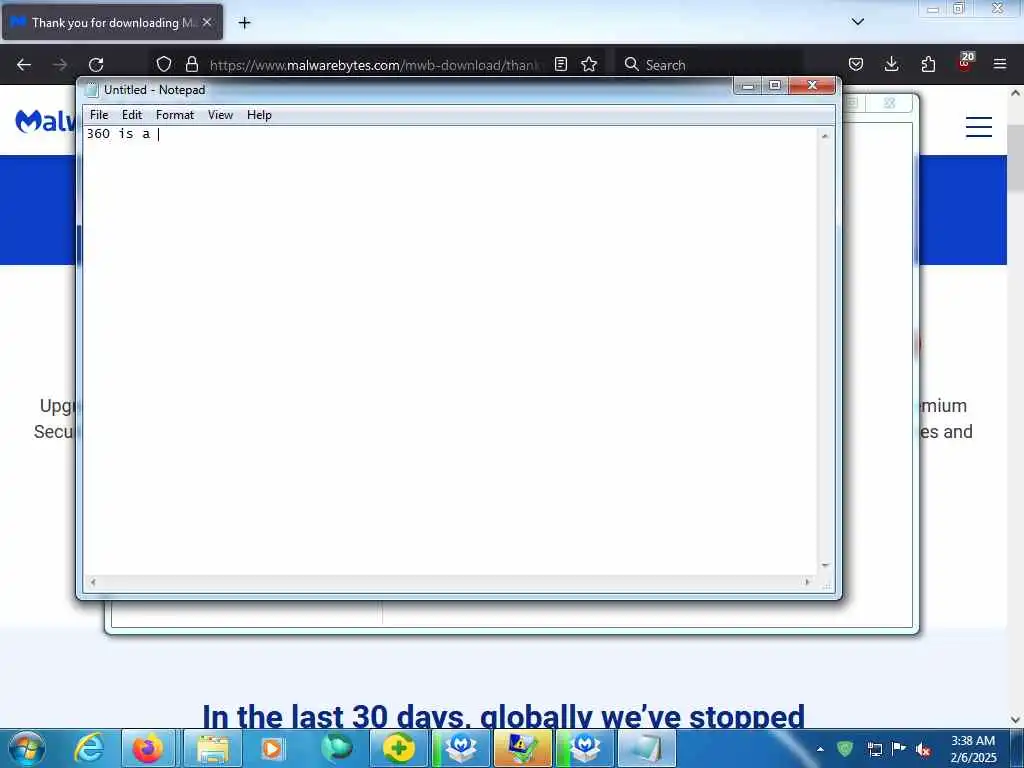Image resolution: width=1024 pixels, height=768 pixels.
Task: Click the extension icon with badge 20
Action: [x=965, y=63]
